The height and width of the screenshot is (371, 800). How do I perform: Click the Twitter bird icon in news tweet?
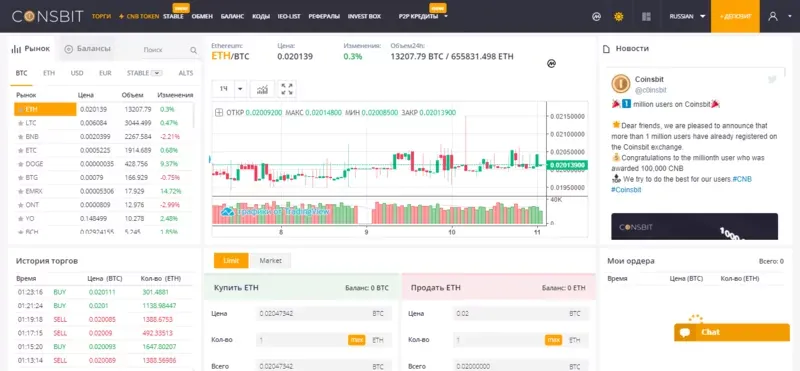772,80
